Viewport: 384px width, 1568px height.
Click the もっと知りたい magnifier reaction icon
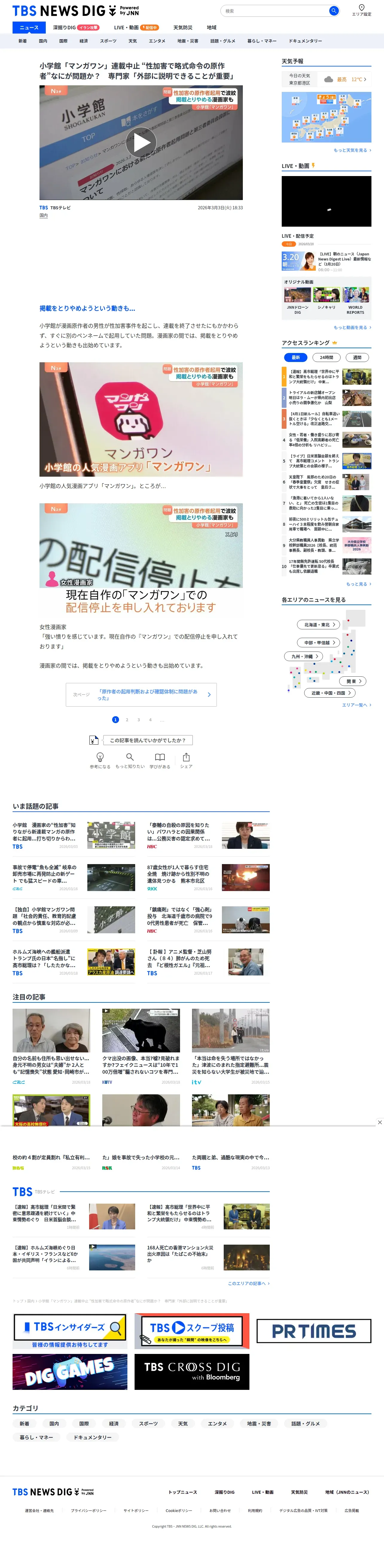(x=130, y=757)
